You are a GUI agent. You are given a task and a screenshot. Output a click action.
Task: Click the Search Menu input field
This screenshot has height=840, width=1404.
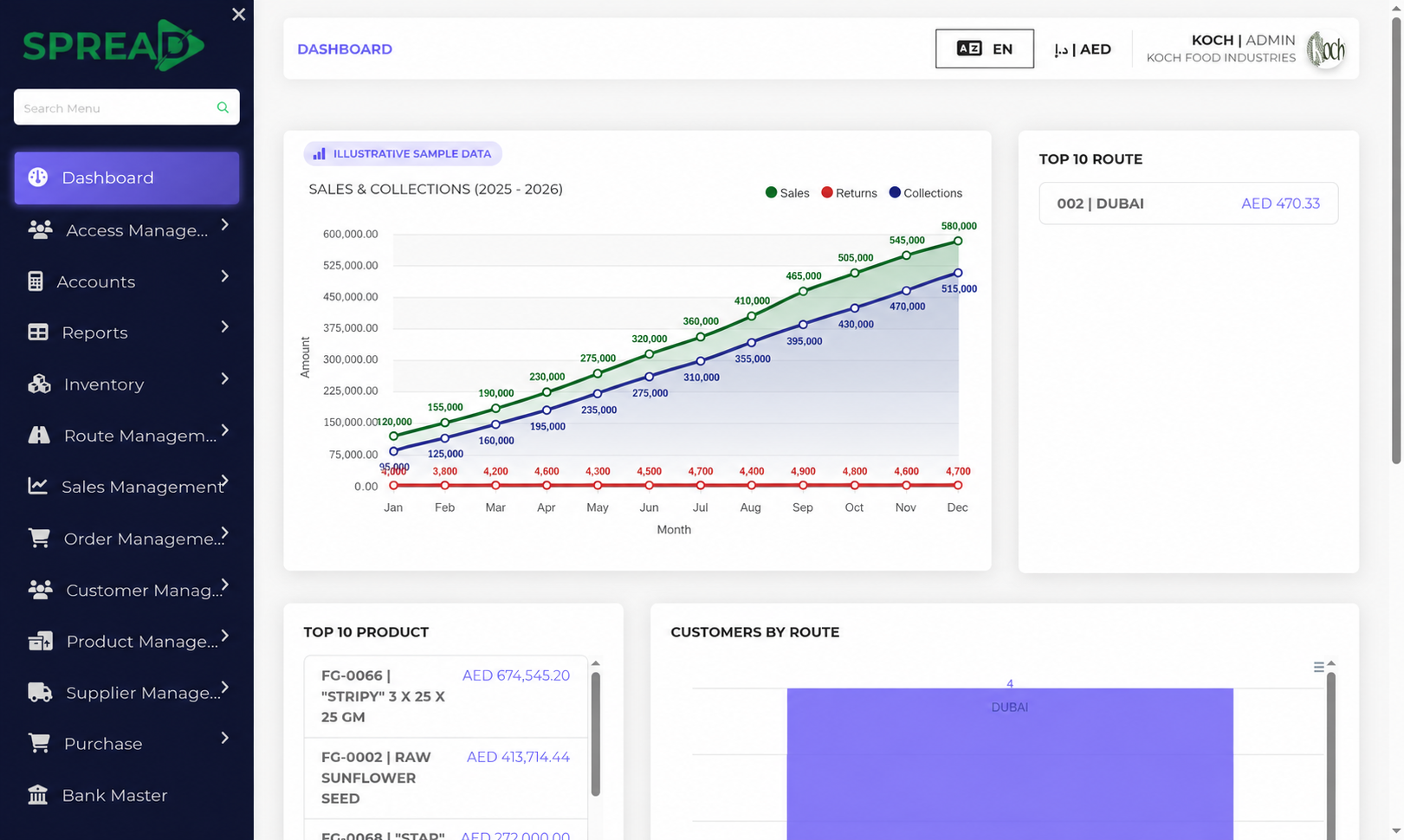point(126,107)
